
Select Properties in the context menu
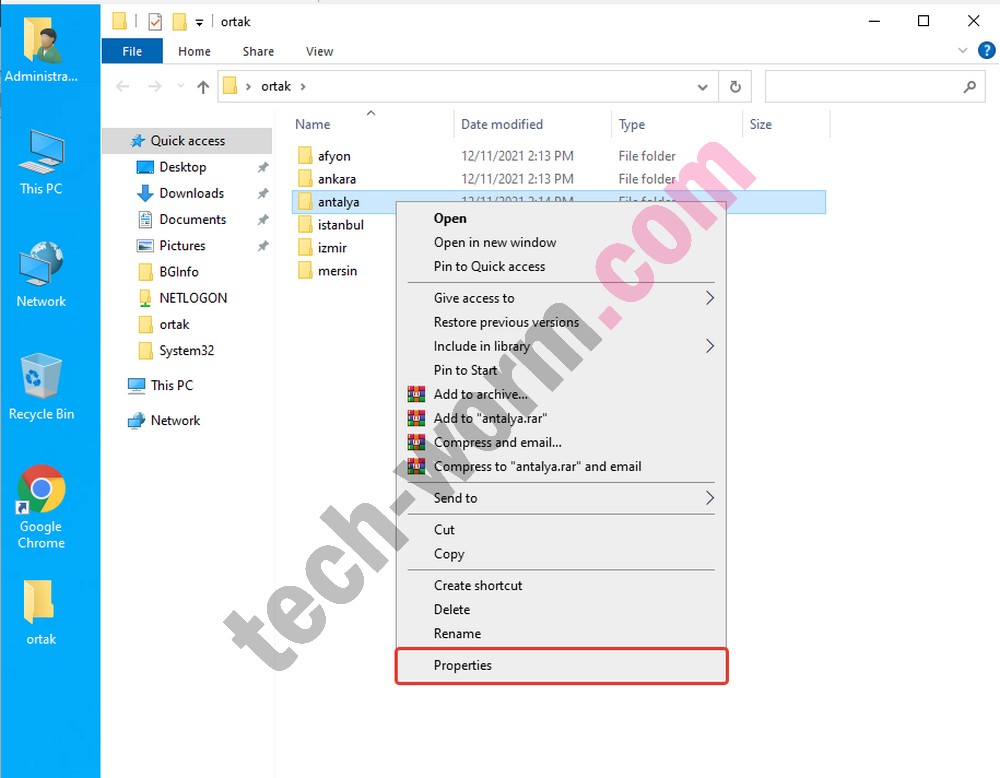coord(462,666)
